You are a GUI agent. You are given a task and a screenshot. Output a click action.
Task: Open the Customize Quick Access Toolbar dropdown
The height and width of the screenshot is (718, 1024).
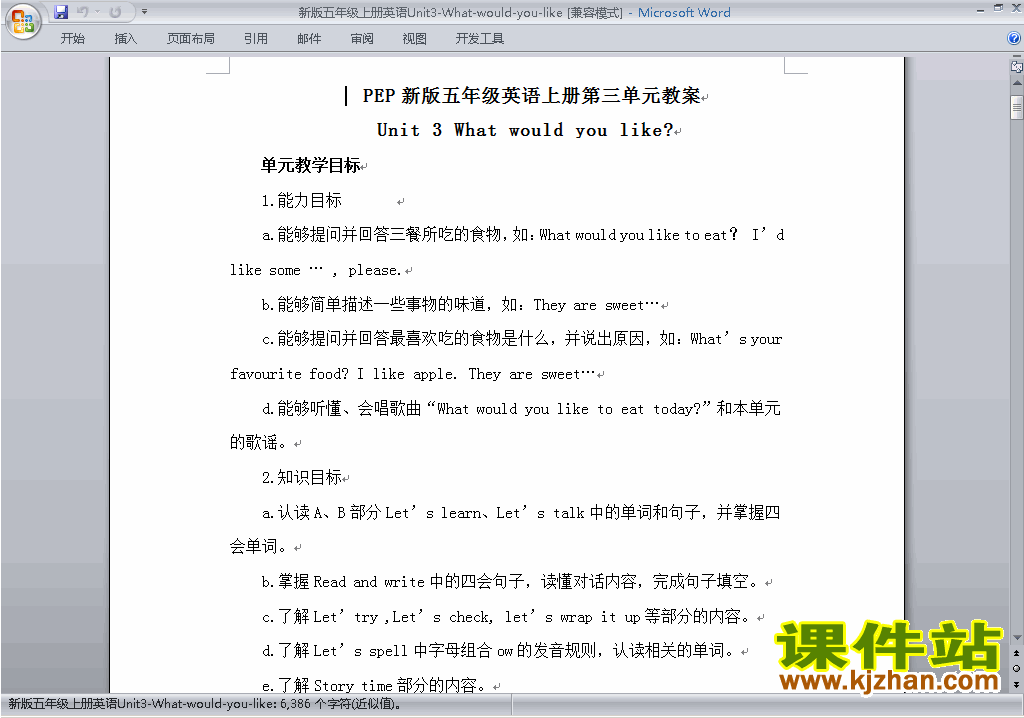pyautogui.click(x=144, y=12)
